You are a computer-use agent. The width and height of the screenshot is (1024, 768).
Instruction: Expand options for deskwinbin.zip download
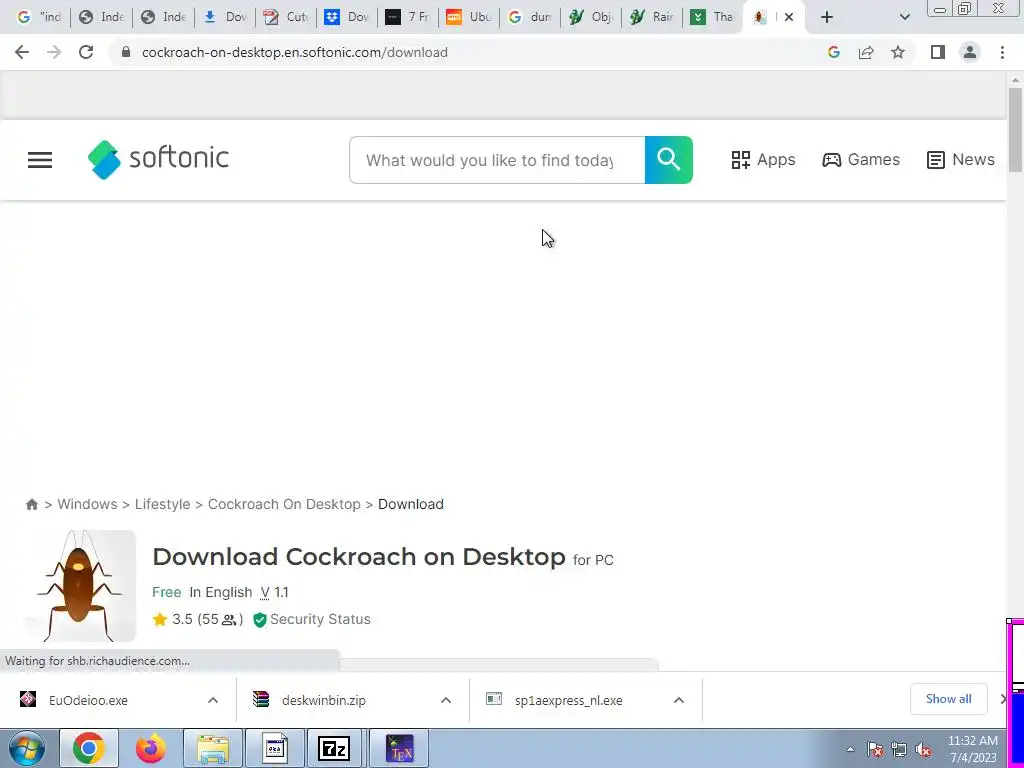click(x=446, y=700)
